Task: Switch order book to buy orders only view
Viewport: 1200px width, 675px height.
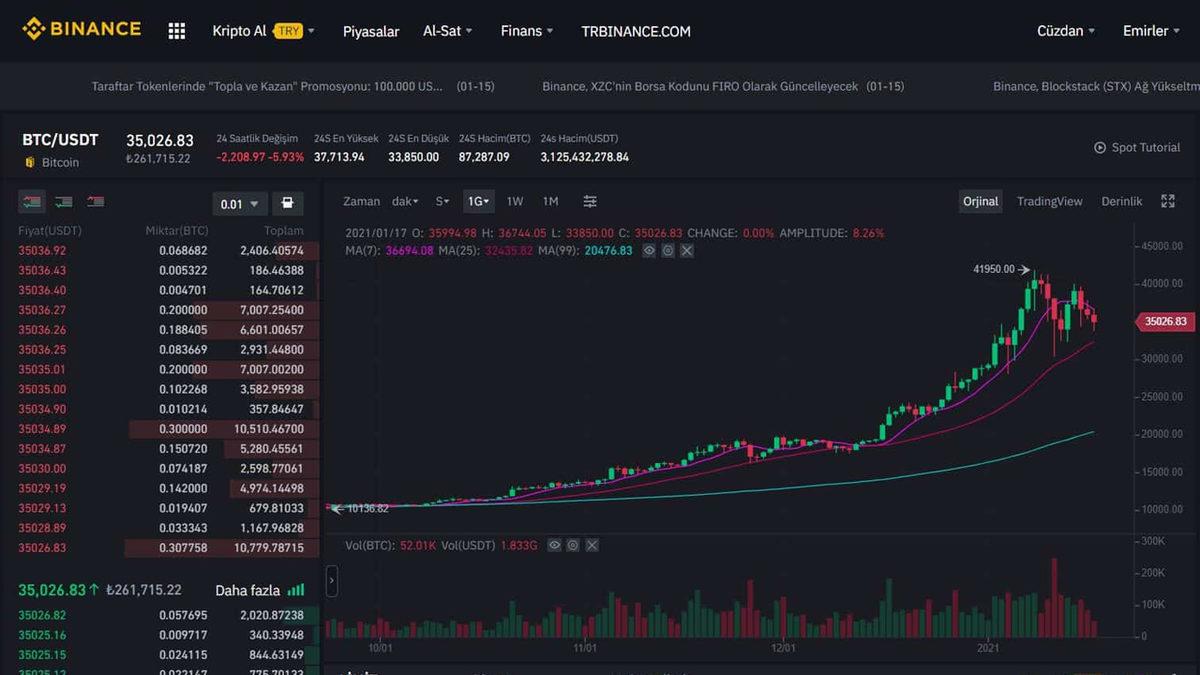Action: click(x=63, y=201)
